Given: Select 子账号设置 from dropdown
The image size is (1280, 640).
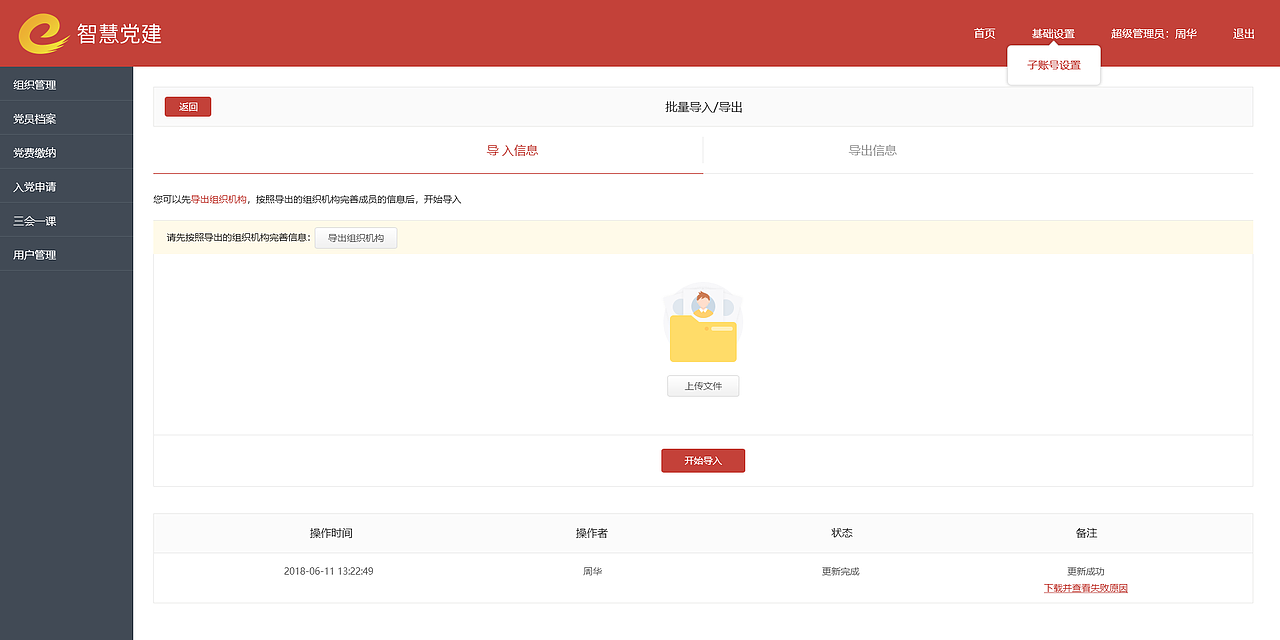Looking at the screenshot, I should (1053, 64).
